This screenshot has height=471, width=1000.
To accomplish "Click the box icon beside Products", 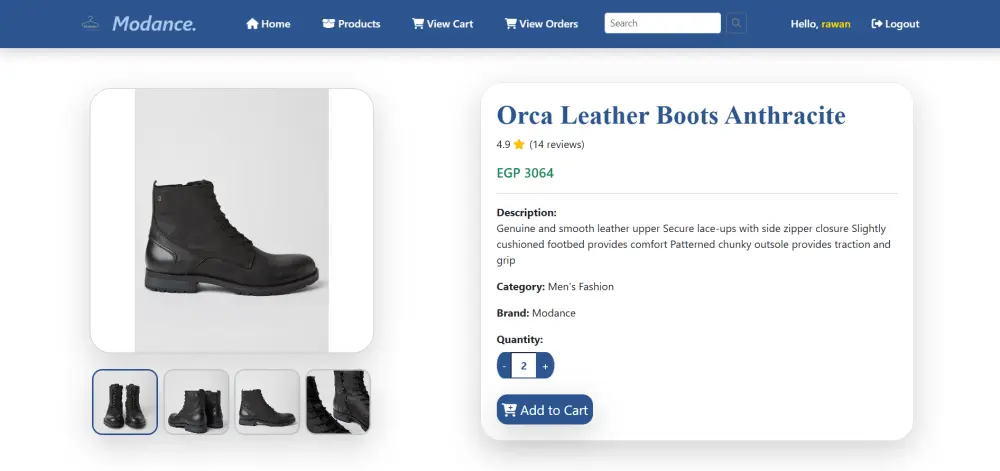I will (328, 24).
